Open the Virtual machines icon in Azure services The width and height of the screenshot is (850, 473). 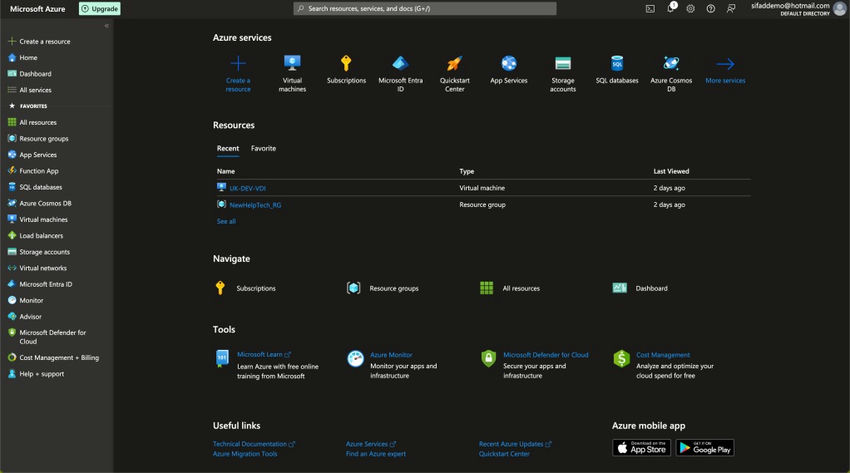[292, 63]
